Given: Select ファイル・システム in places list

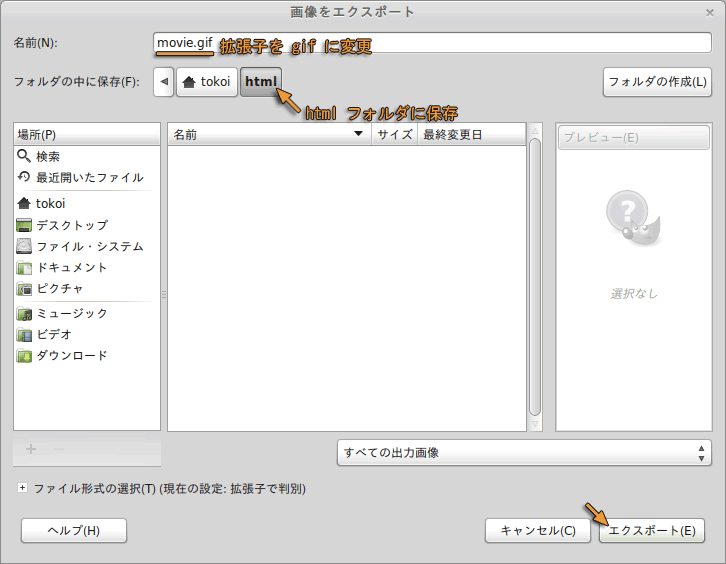Looking at the screenshot, I should pyautogui.click(x=89, y=246).
